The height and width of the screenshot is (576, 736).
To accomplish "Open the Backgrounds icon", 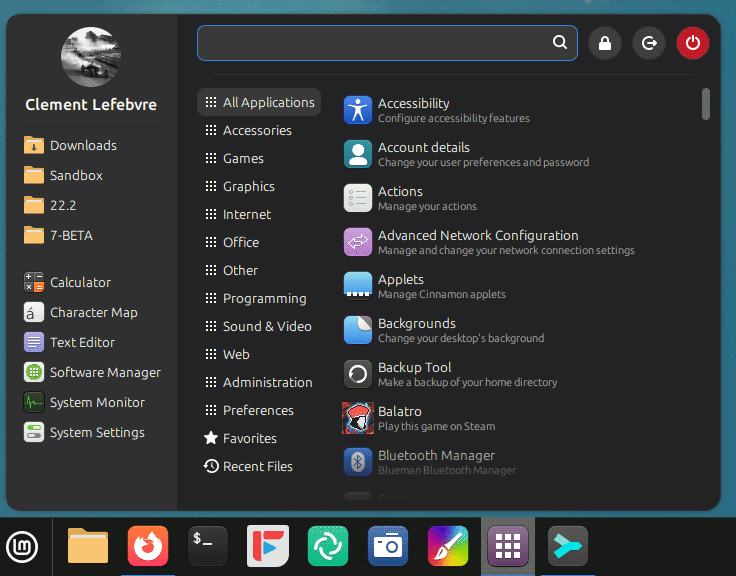I will click(x=358, y=330).
